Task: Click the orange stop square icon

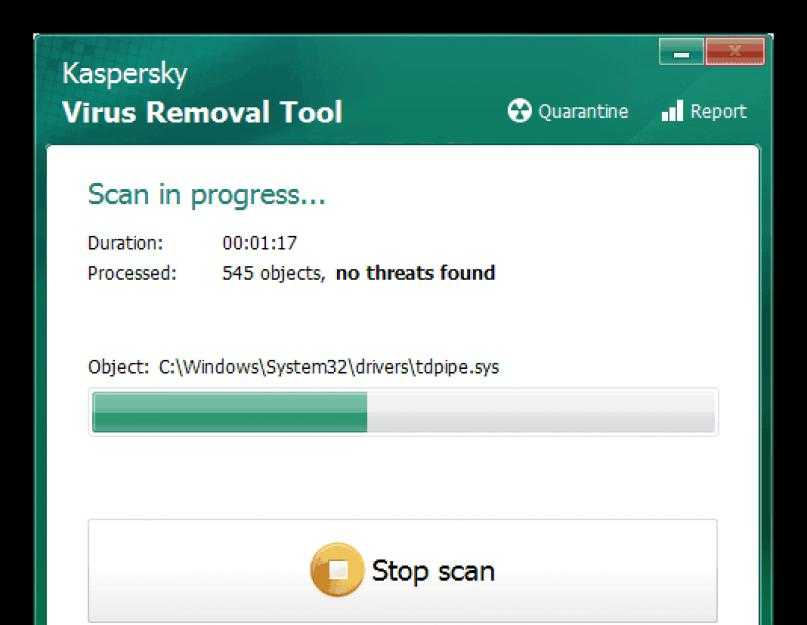Action: coord(337,570)
